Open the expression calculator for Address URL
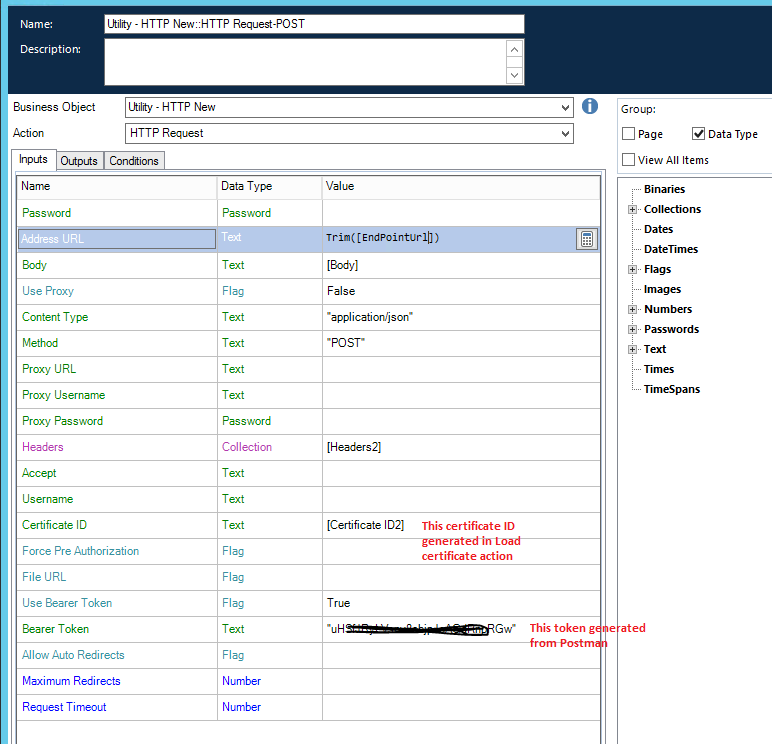This screenshot has width=772, height=744. (x=587, y=238)
